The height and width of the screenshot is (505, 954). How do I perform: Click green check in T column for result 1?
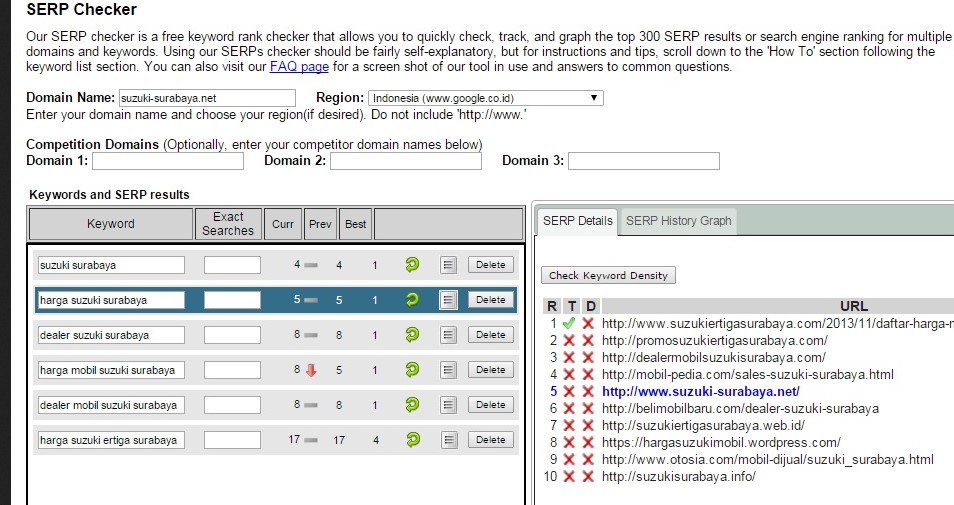coord(569,324)
